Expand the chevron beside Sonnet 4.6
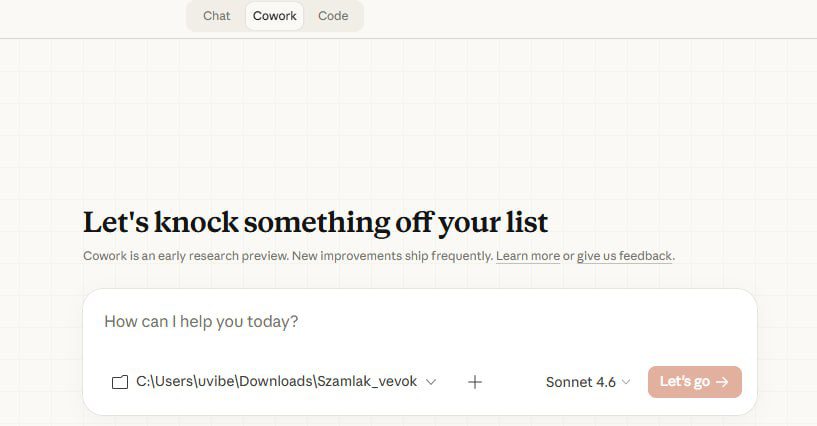The width and height of the screenshot is (817, 426). coord(626,382)
